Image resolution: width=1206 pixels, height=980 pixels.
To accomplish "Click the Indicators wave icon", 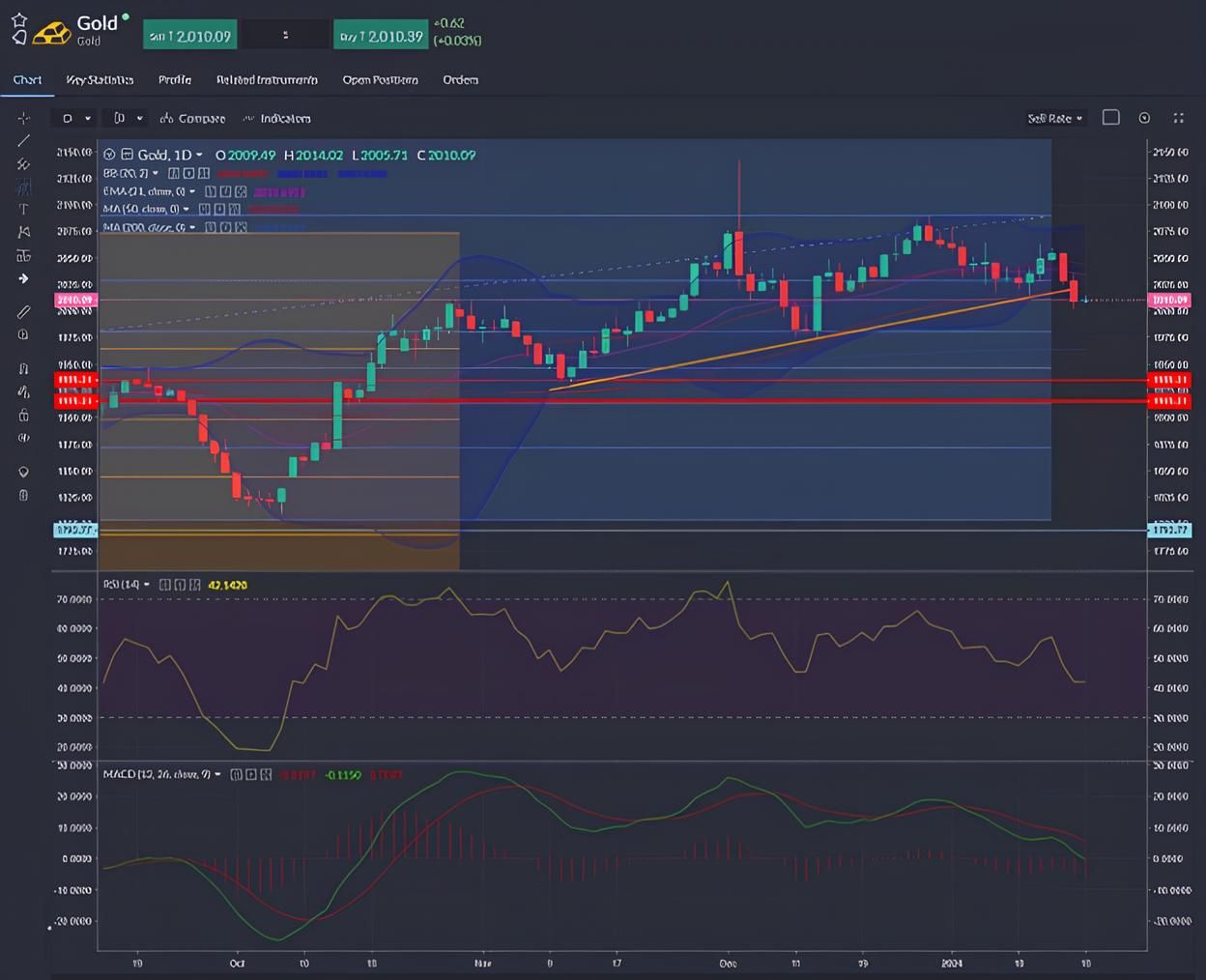I will point(248,118).
